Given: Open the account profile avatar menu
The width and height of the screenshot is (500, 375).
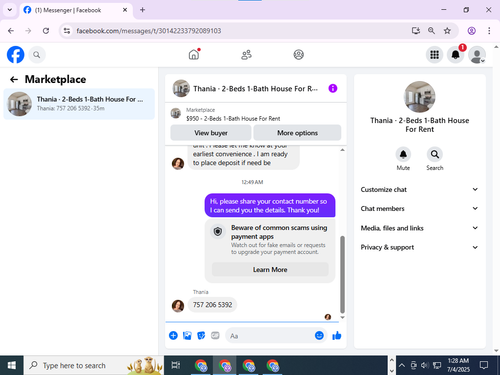Looking at the screenshot, I should (477, 55).
